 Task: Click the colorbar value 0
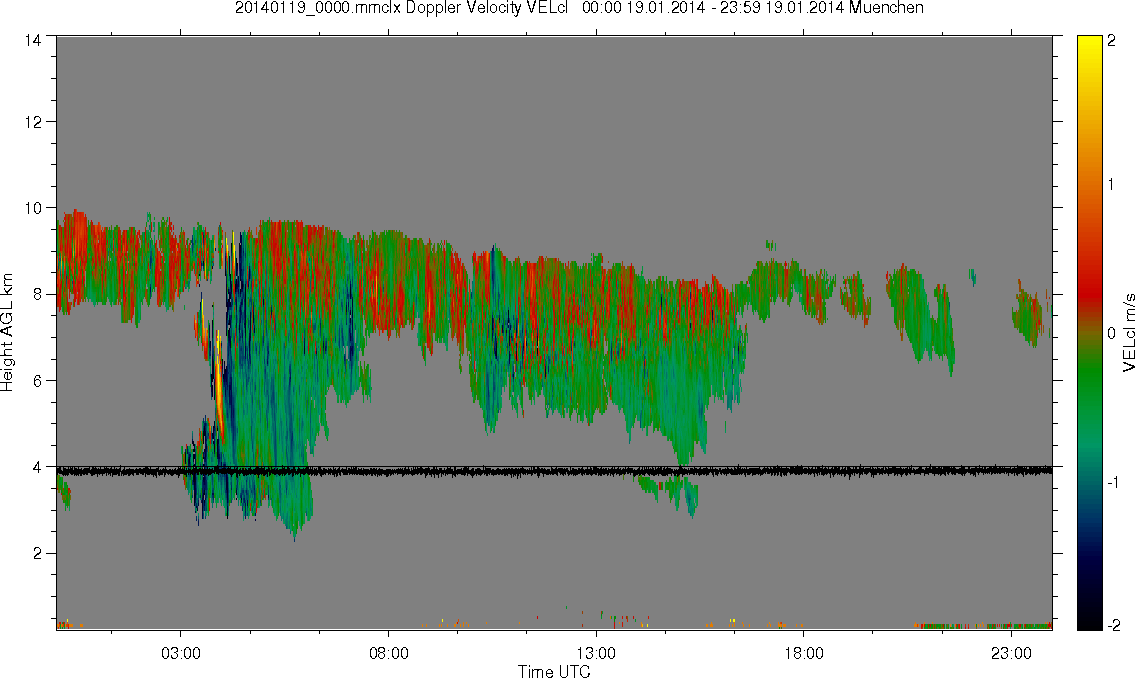click(1111, 333)
